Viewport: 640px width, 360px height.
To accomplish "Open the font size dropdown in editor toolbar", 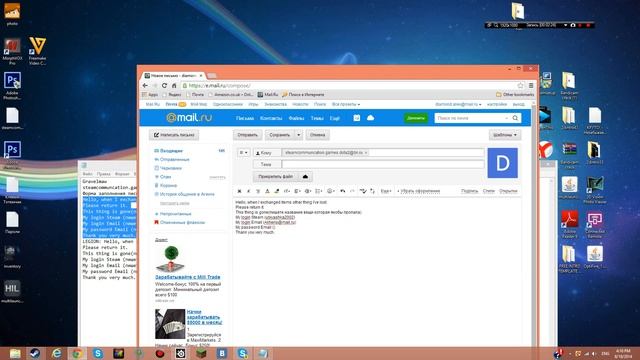I will click(x=287, y=191).
